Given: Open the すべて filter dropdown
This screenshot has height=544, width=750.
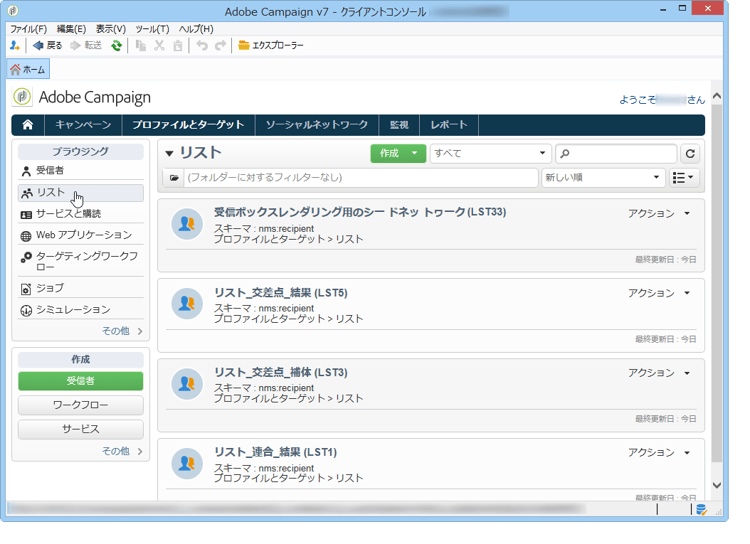Looking at the screenshot, I should click(490, 154).
